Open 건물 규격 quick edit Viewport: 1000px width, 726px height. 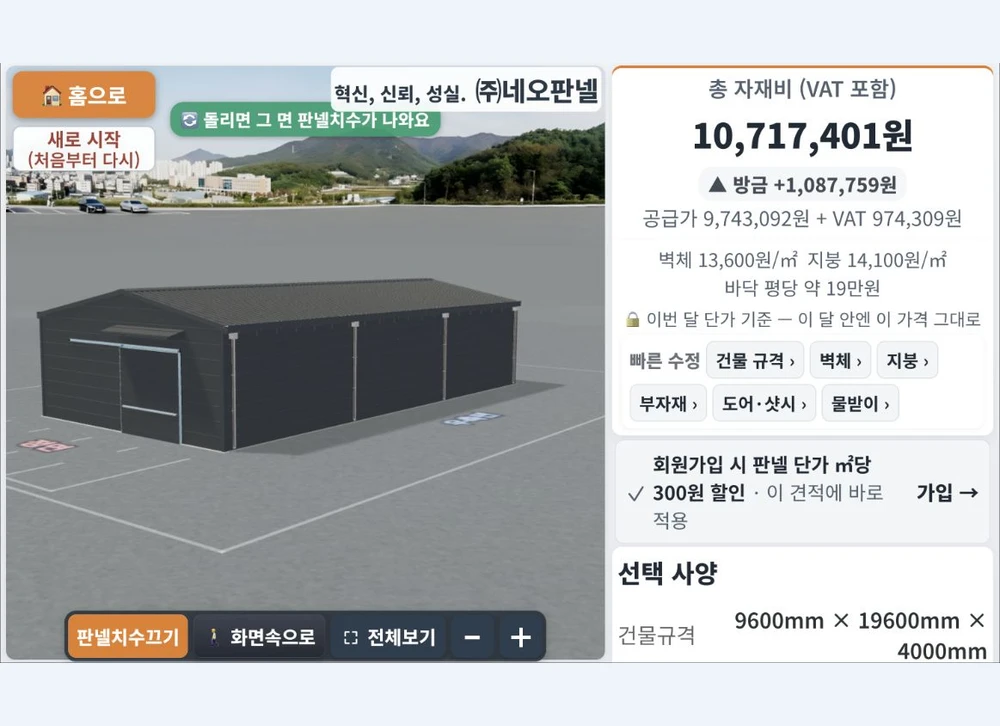pos(755,360)
